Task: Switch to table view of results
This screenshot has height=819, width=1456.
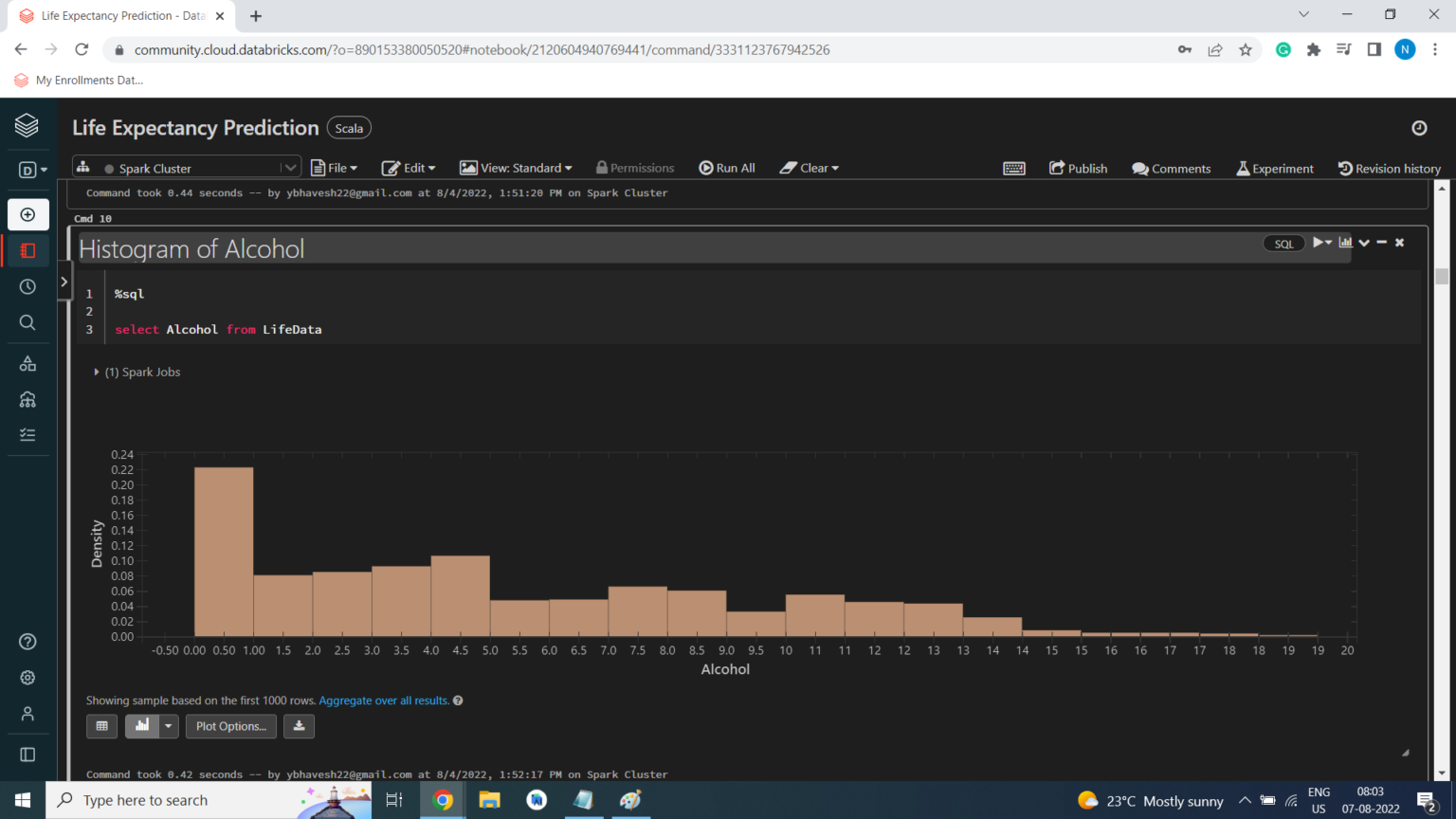Action: pos(101,726)
